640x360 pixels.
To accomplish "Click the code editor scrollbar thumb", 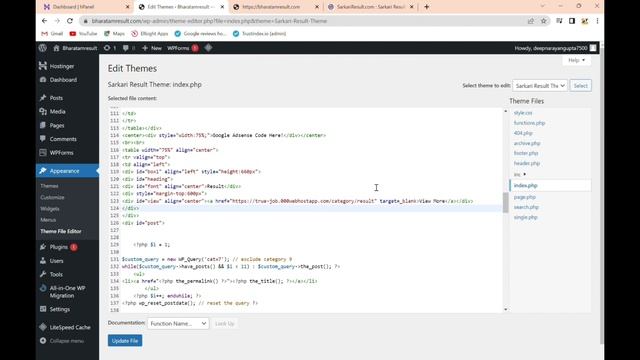I will (505, 202).
